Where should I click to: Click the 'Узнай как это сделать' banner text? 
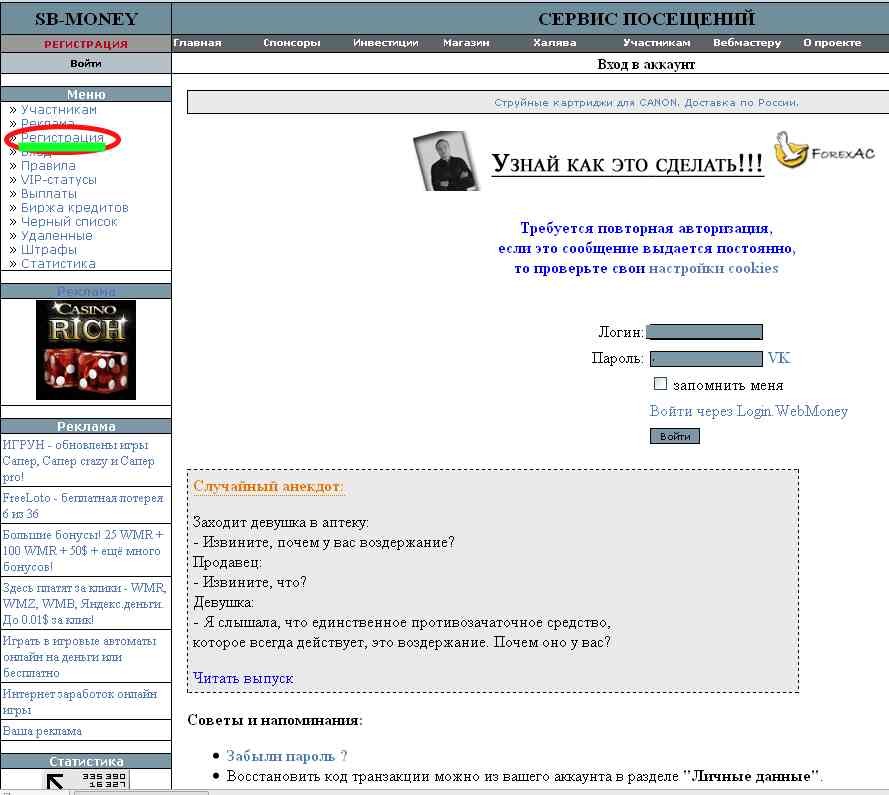coord(627,164)
